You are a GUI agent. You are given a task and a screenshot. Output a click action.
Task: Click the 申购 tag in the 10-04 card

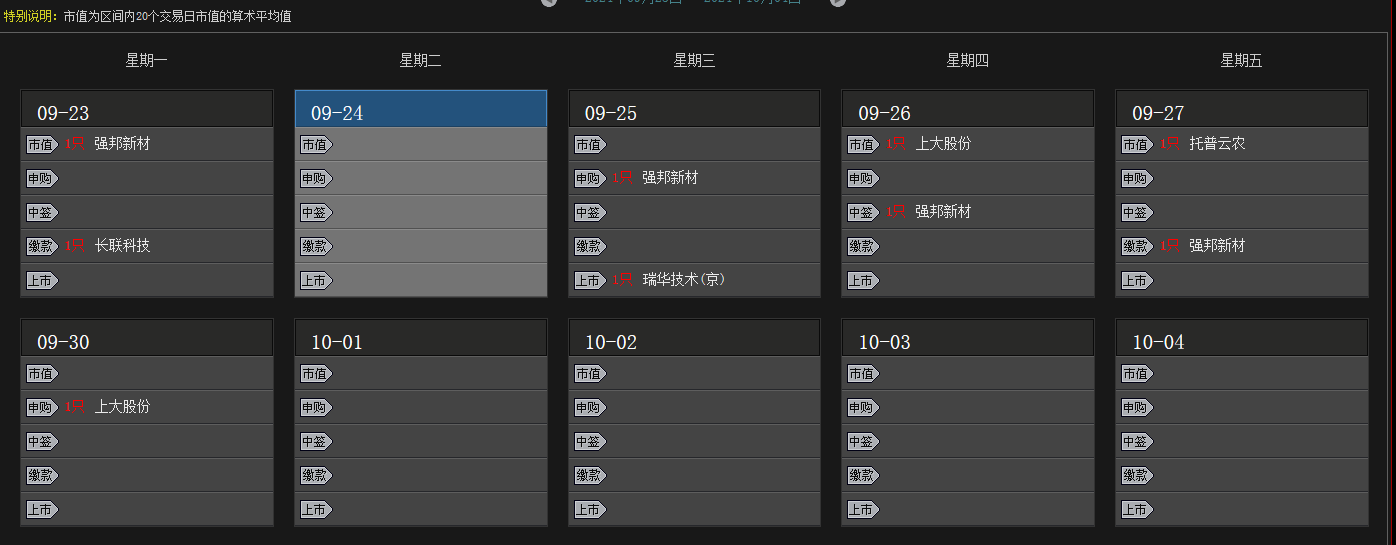pyautogui.click(x=1137, y=408)
